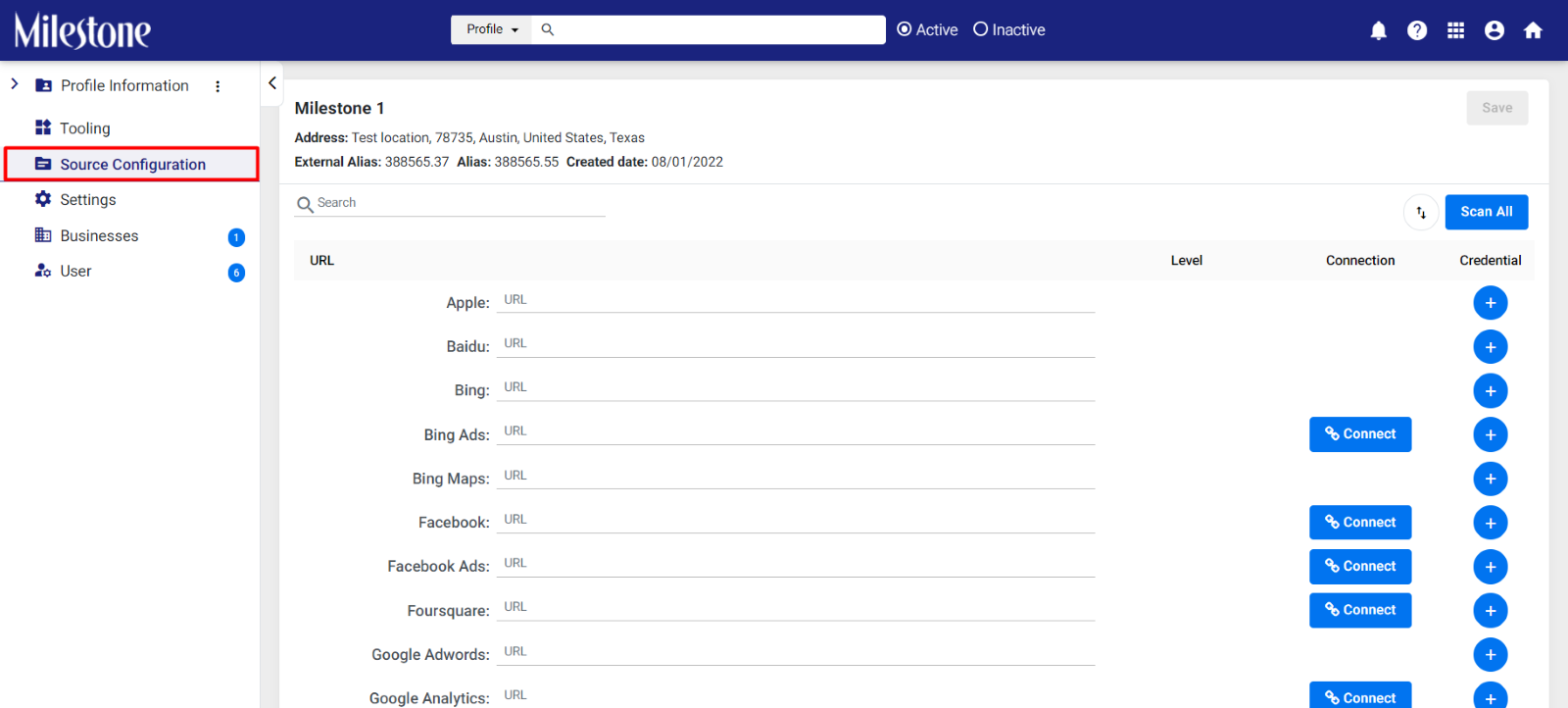Add credential for Bing Ads row
This screenshot has height=708, width=1568.
coord(1491,434)
